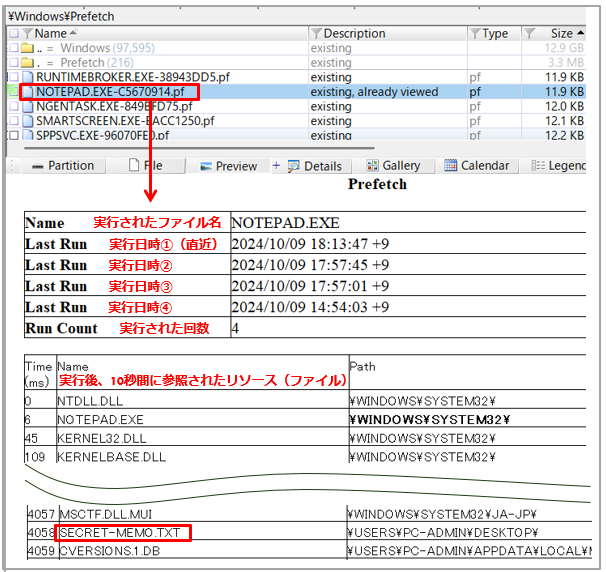Click the Prefetch (216) folder entry
The width and height of the screenshot is (606, 572).
[97, 62]
